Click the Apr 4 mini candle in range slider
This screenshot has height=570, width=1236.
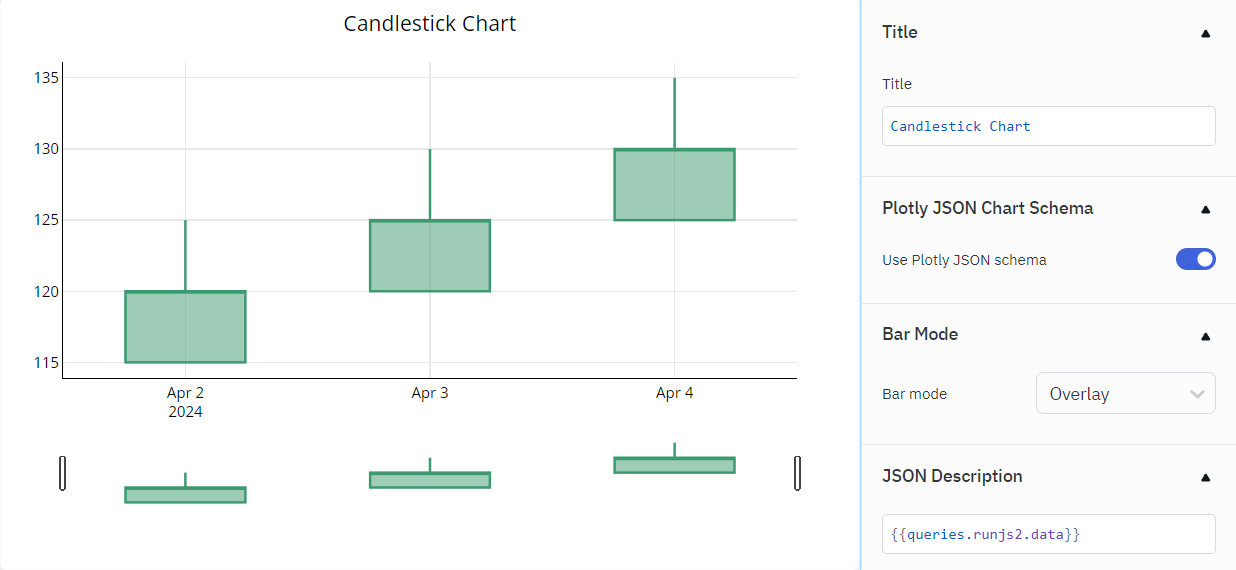(674, 465)
